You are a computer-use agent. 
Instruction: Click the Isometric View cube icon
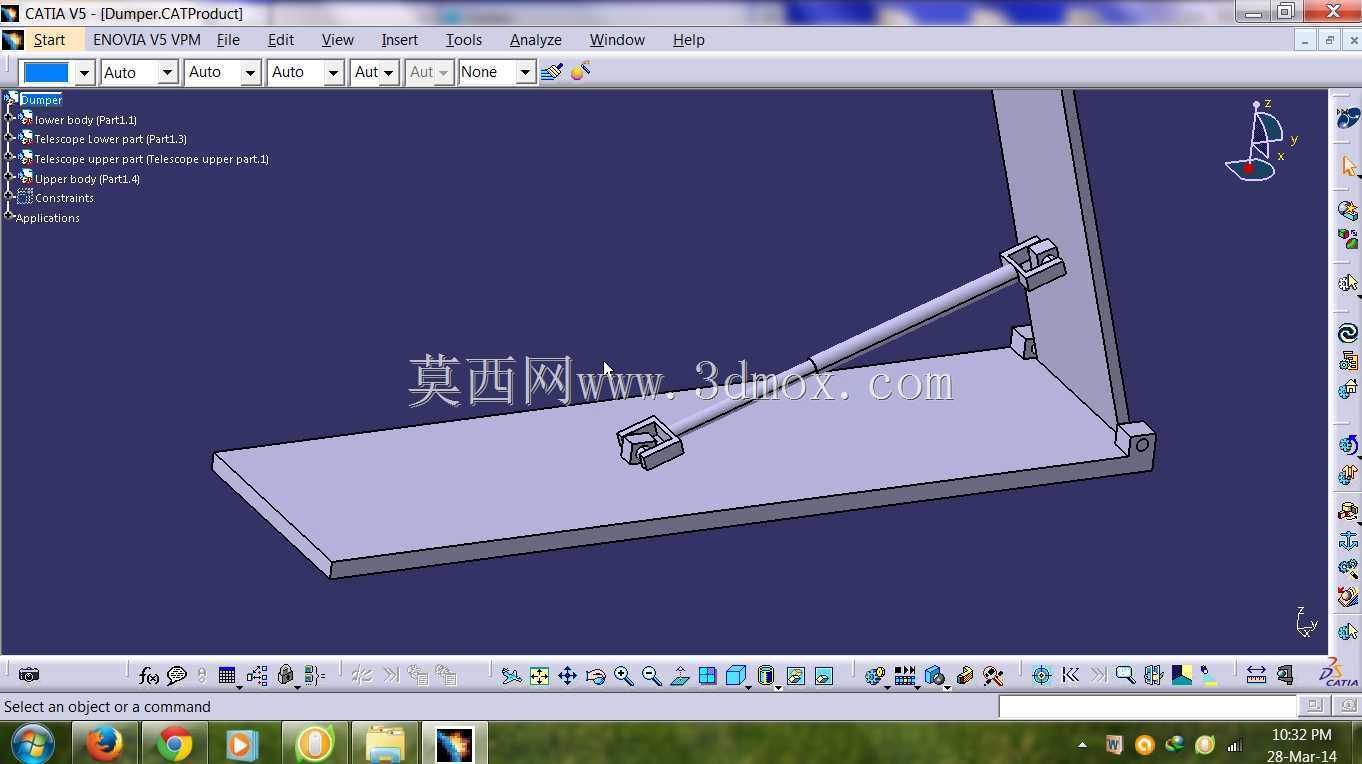[736, 676]
